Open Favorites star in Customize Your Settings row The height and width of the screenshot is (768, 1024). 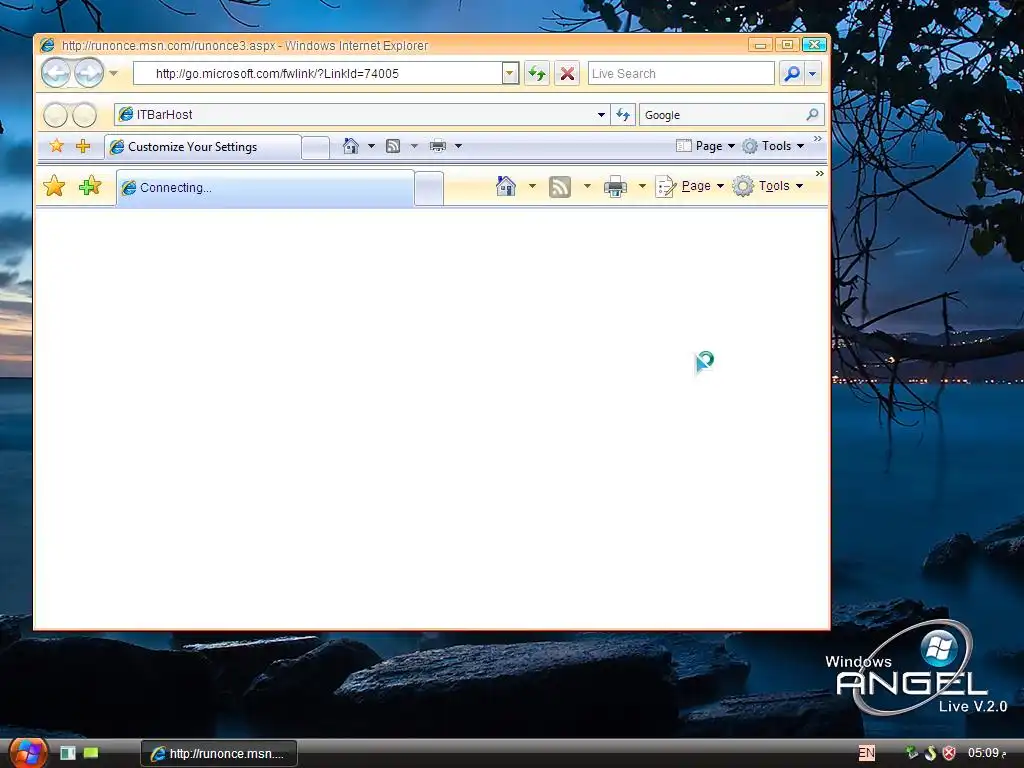(x=57, y=146)
